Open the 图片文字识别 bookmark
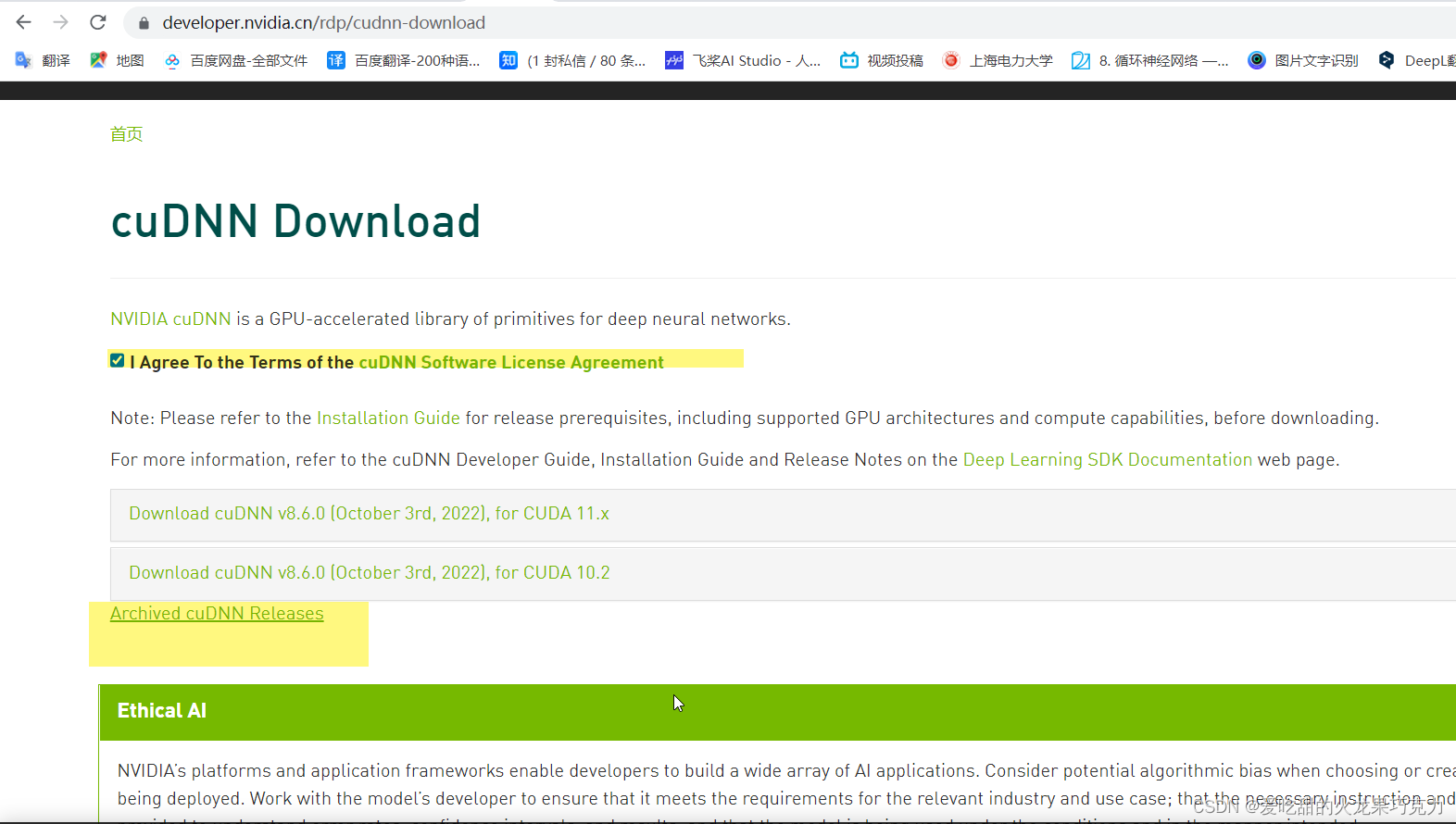The width and height of the screenshot is (1456, 824). point(1303,60)
